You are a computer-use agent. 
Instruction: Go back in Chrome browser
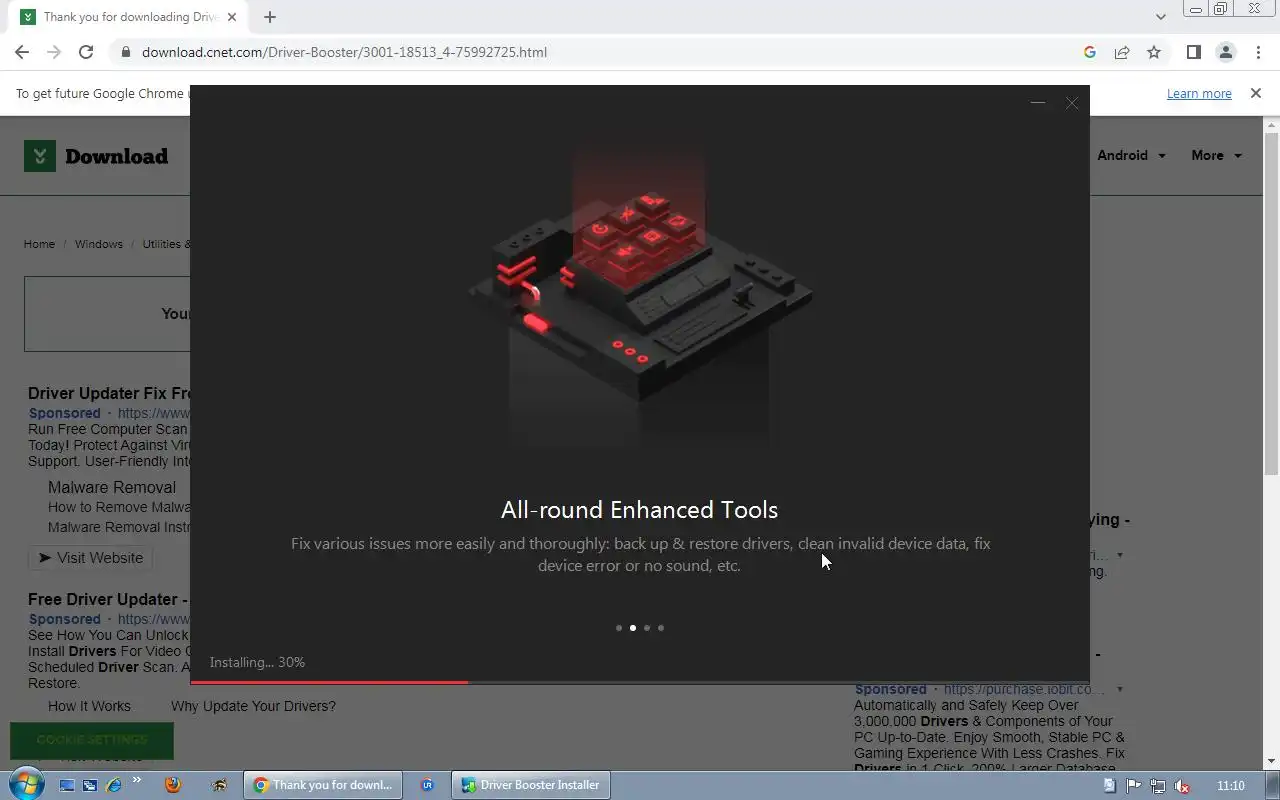click(22, 52)
